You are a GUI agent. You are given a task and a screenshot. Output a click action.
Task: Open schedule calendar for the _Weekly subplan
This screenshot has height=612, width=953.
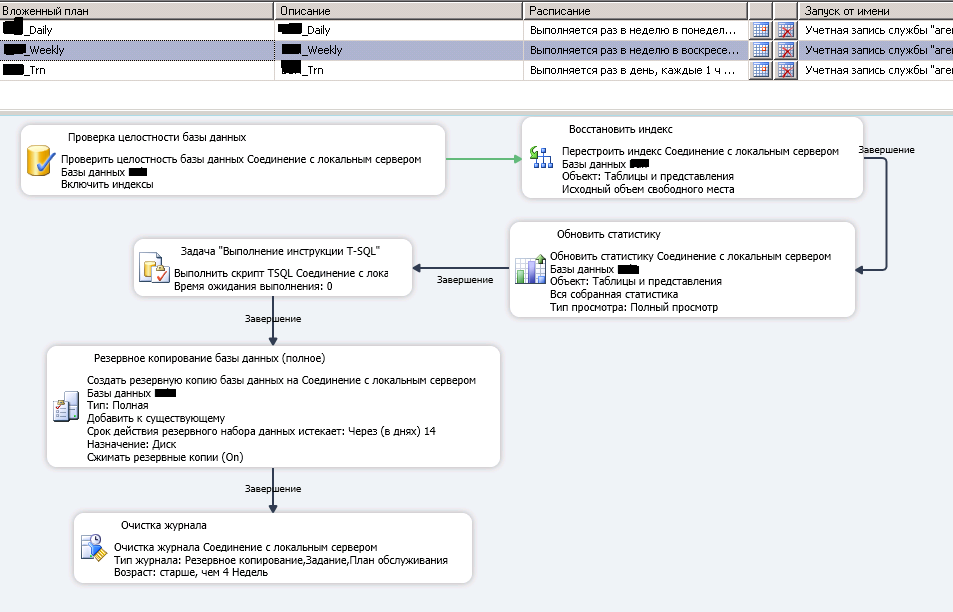(760, 50)
